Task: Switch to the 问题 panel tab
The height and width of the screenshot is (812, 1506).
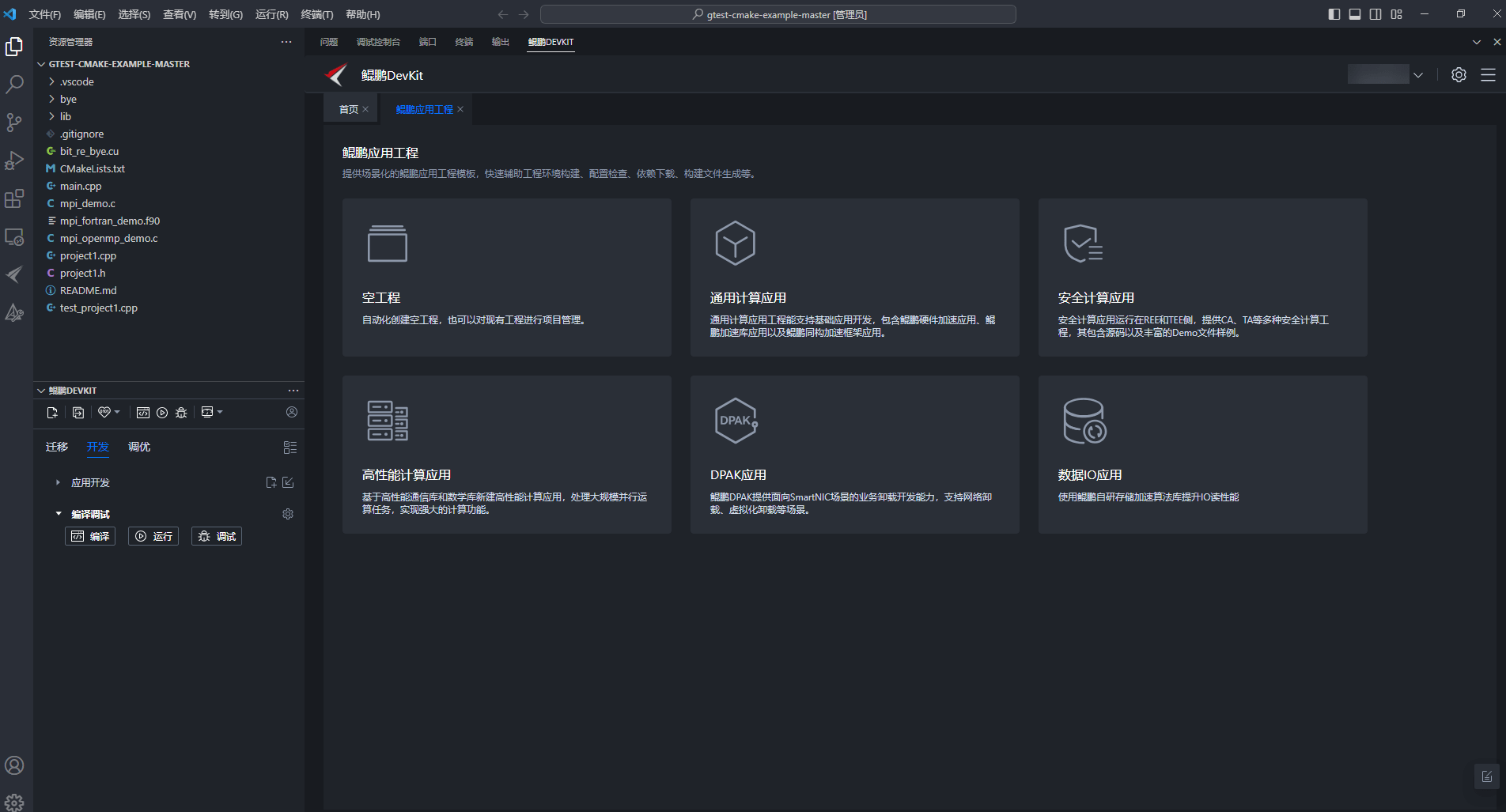Action: coord(329,42)
